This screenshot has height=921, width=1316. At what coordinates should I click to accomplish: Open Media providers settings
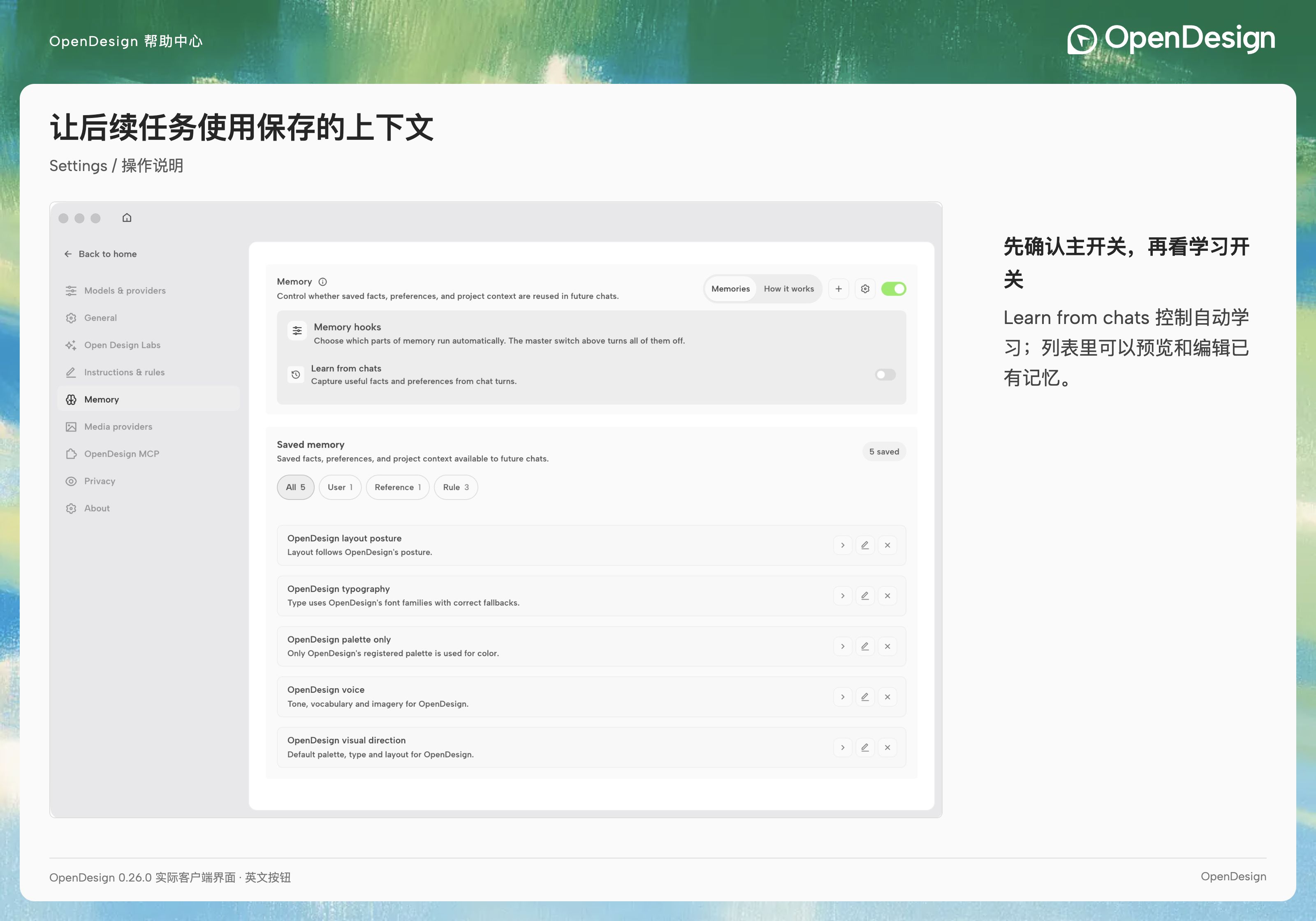(148, 427)
